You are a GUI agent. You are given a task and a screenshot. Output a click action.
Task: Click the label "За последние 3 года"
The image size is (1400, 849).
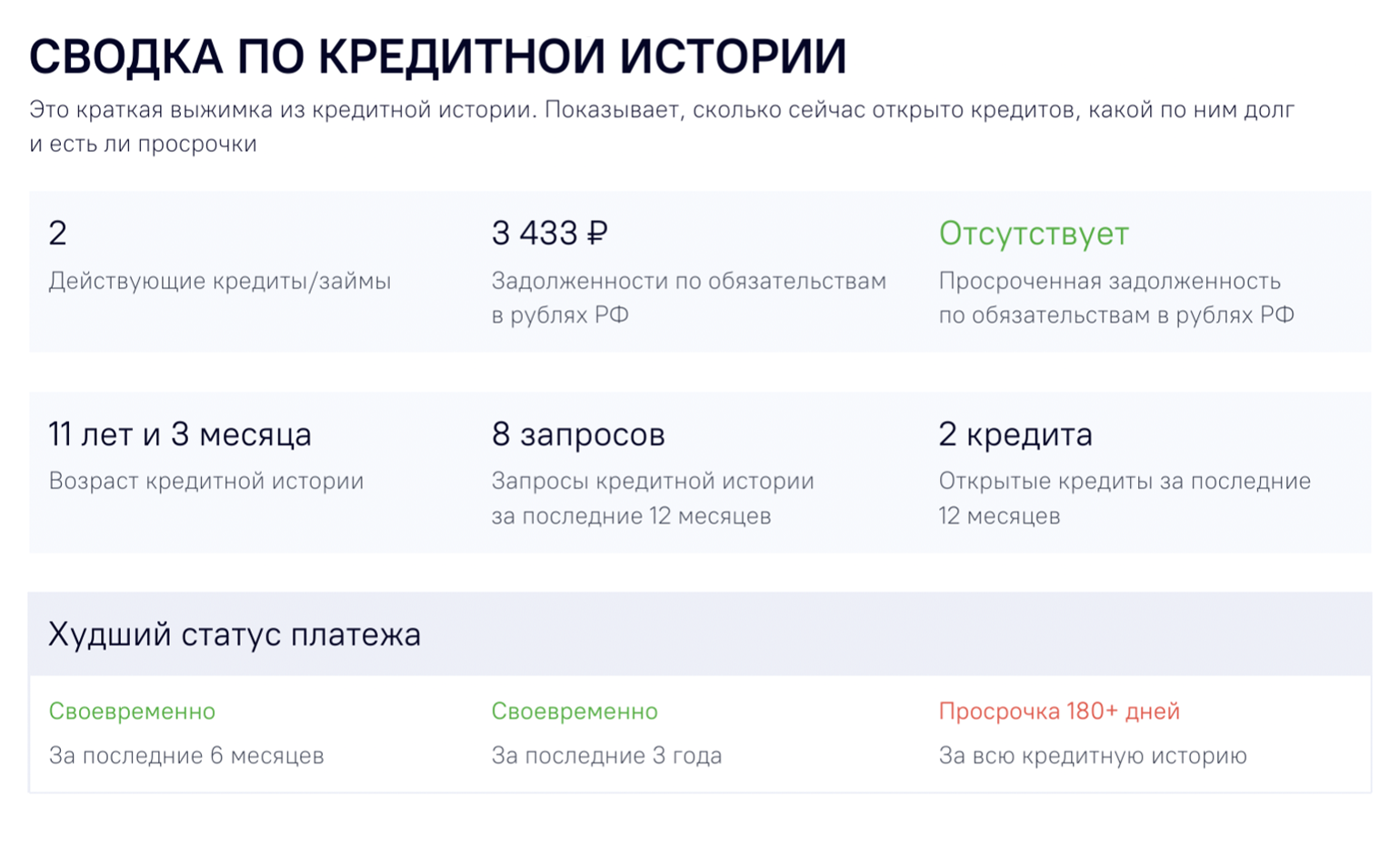point(606,755)
